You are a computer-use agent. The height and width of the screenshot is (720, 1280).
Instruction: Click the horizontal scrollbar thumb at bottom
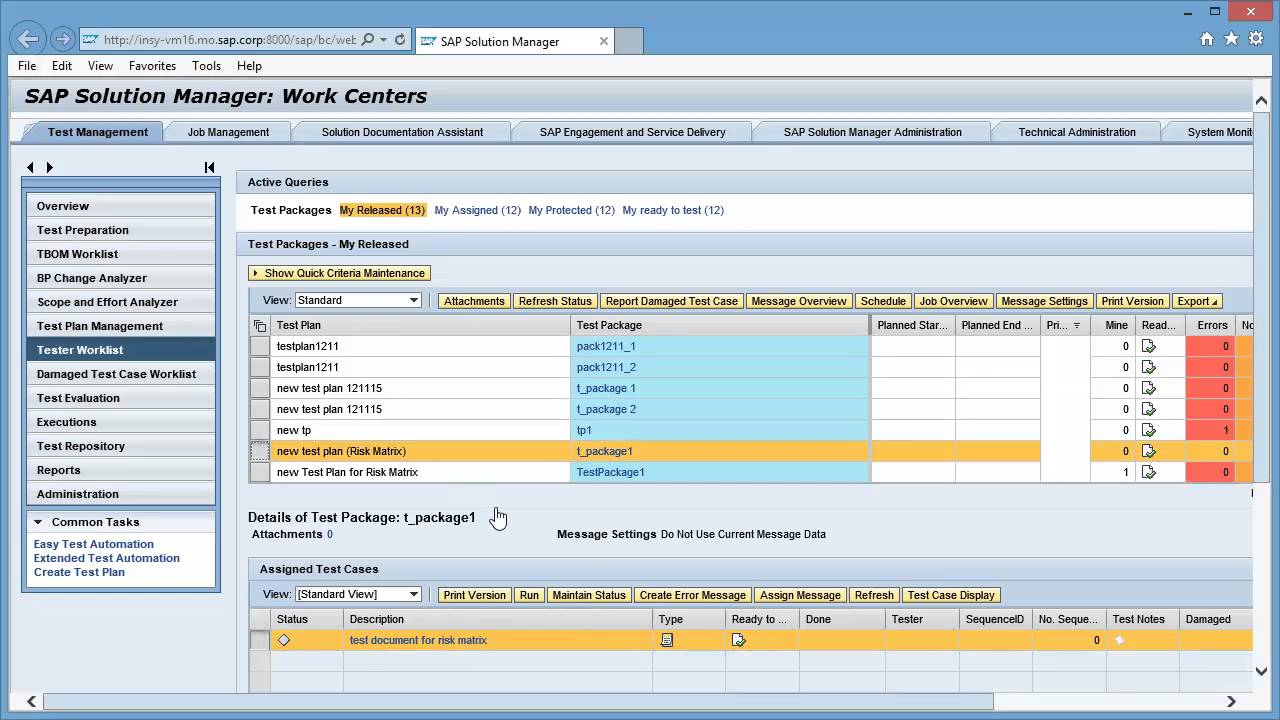pos(518,701)
